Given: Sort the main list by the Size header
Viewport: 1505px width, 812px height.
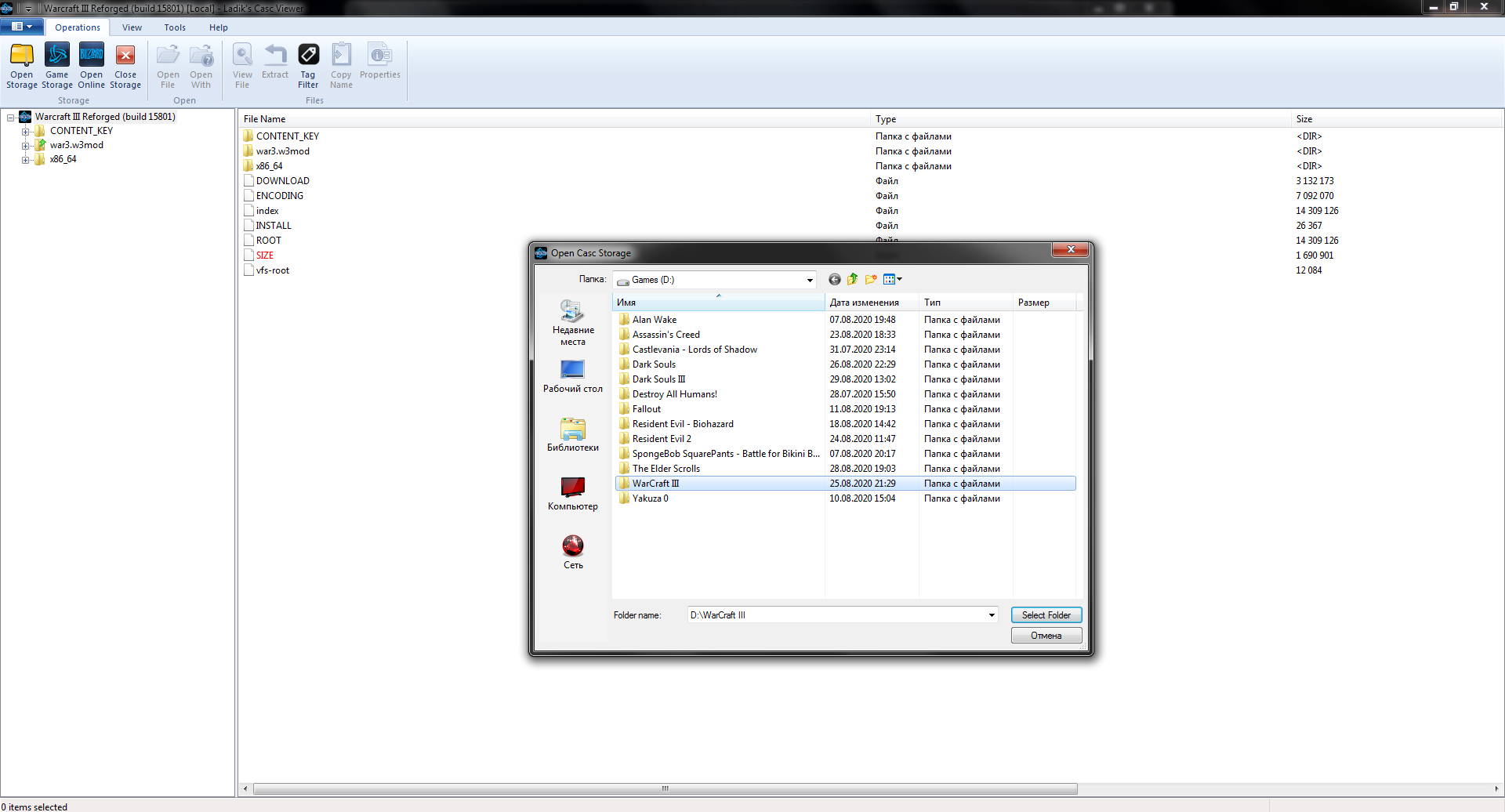Looking at the screenshot, I should pos(1397,119).
